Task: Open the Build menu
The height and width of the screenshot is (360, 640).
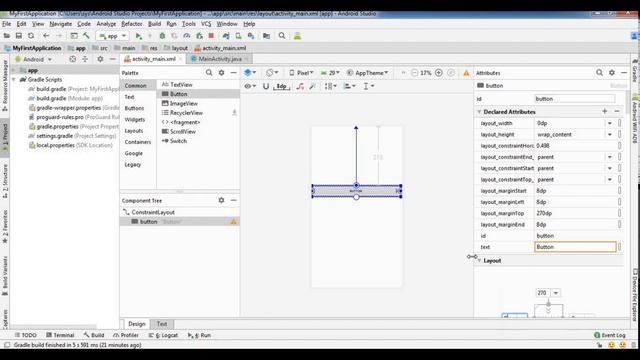Action: (154, 24)
